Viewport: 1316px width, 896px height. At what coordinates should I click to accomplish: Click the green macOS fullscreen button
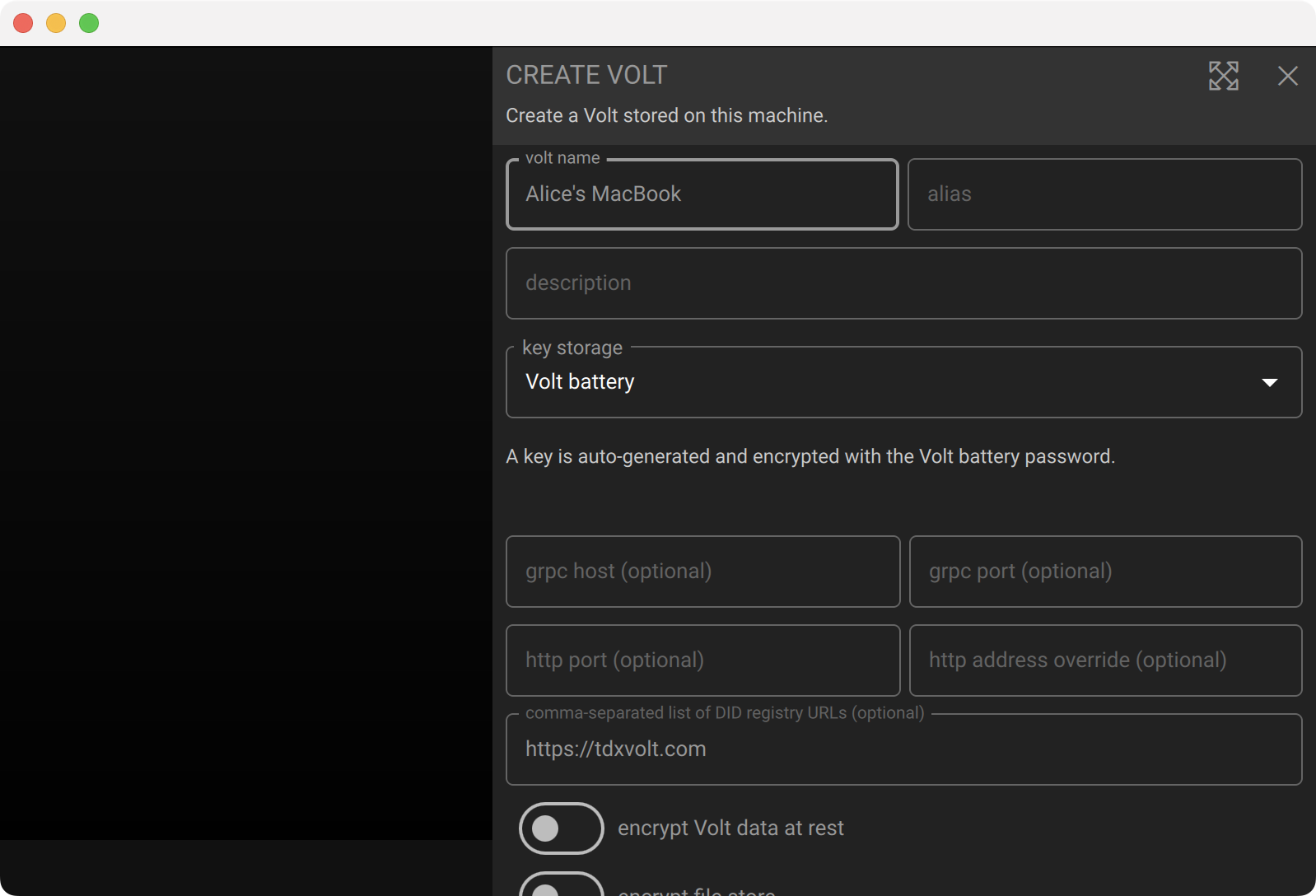pyautogui.click(x=89, y=23)
